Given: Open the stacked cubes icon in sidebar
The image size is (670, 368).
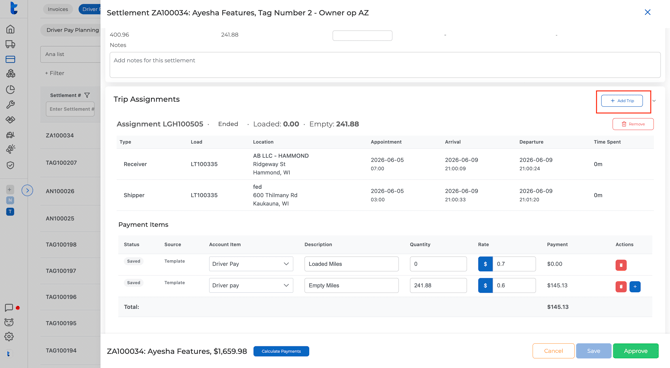Looking at the screenshot, I should coord(10,74).
